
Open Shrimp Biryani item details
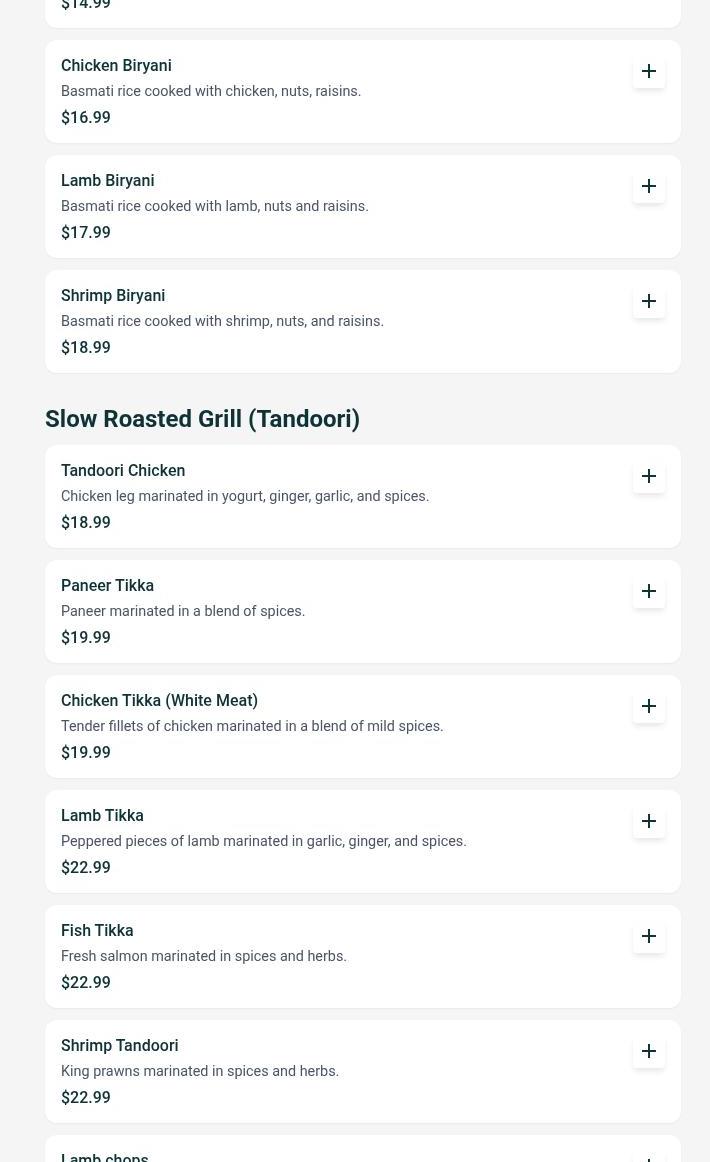click(x=113, y=295)
